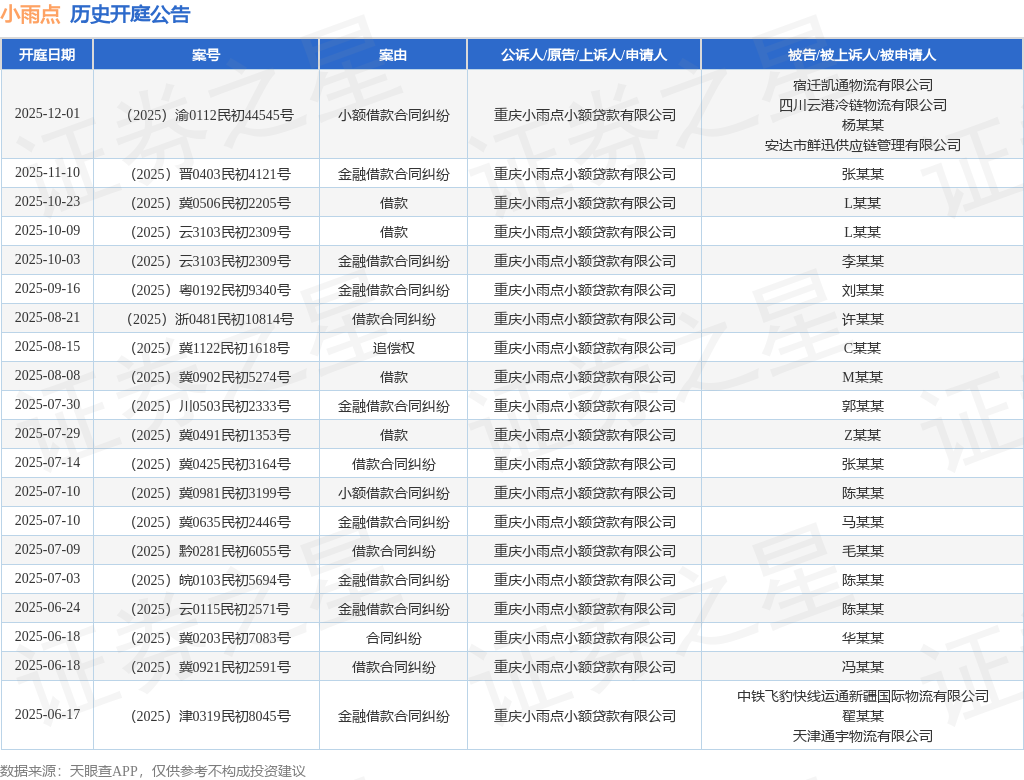This screenshot has height=780, width=1024.
Task: Click defendant 马某某
Action: [863, 522]
